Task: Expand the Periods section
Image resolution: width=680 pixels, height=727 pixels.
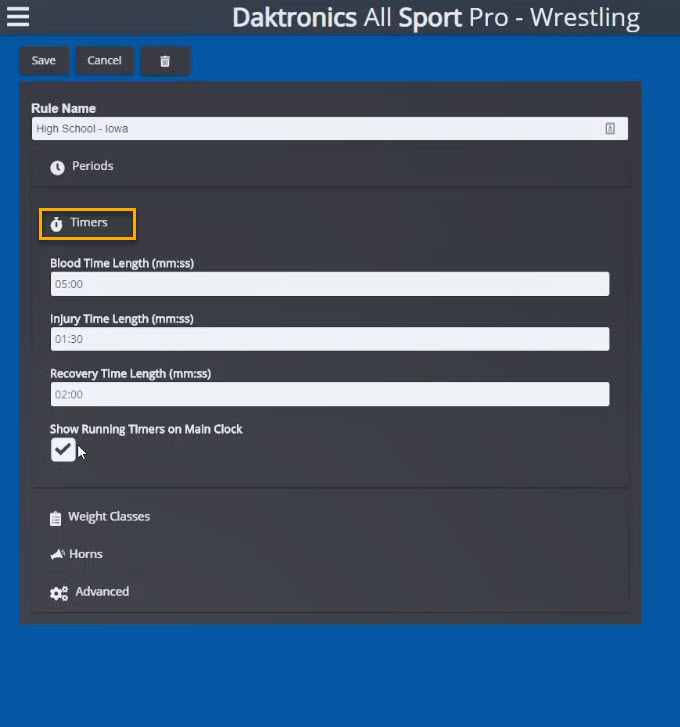Action: [x=93, y=166]
